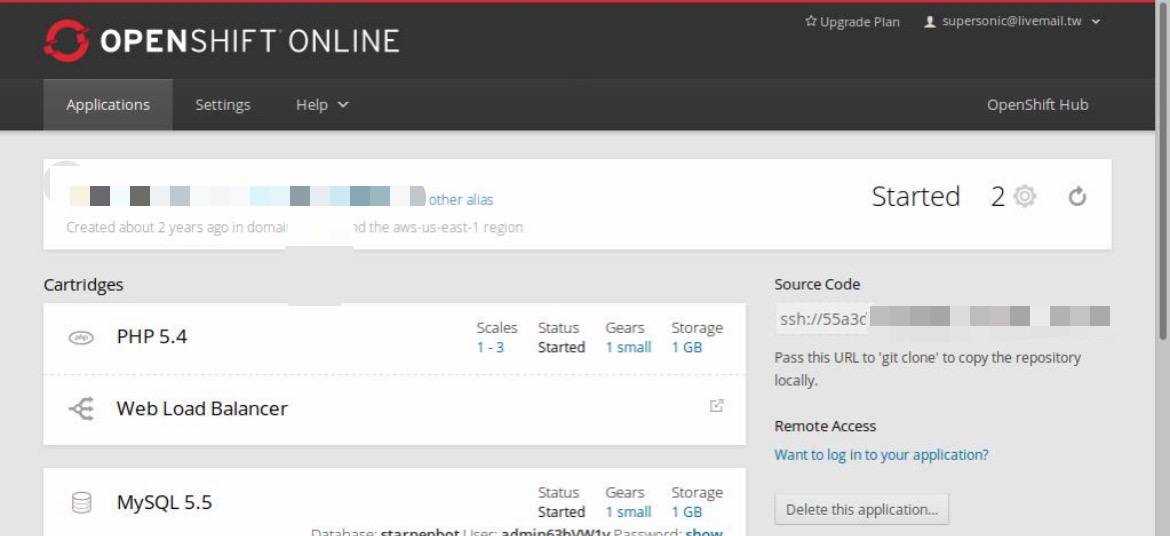Screen dimensions: 1170x536
Task: Click the Started application status text
Action: click(916, 196)
